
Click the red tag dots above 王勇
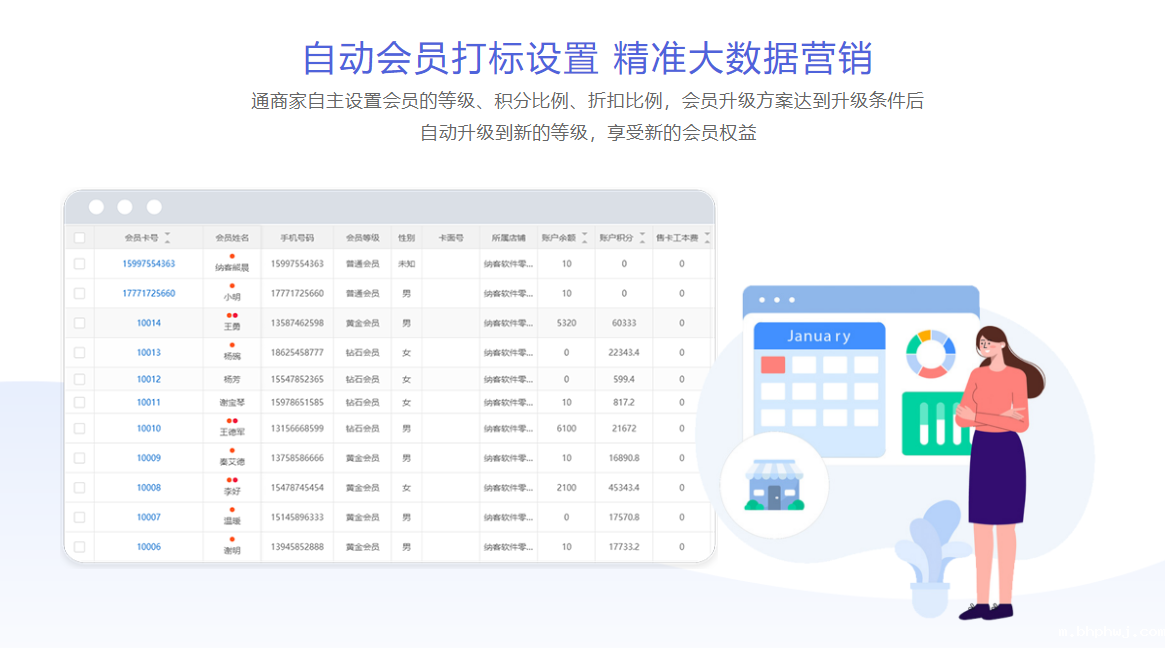232,316
